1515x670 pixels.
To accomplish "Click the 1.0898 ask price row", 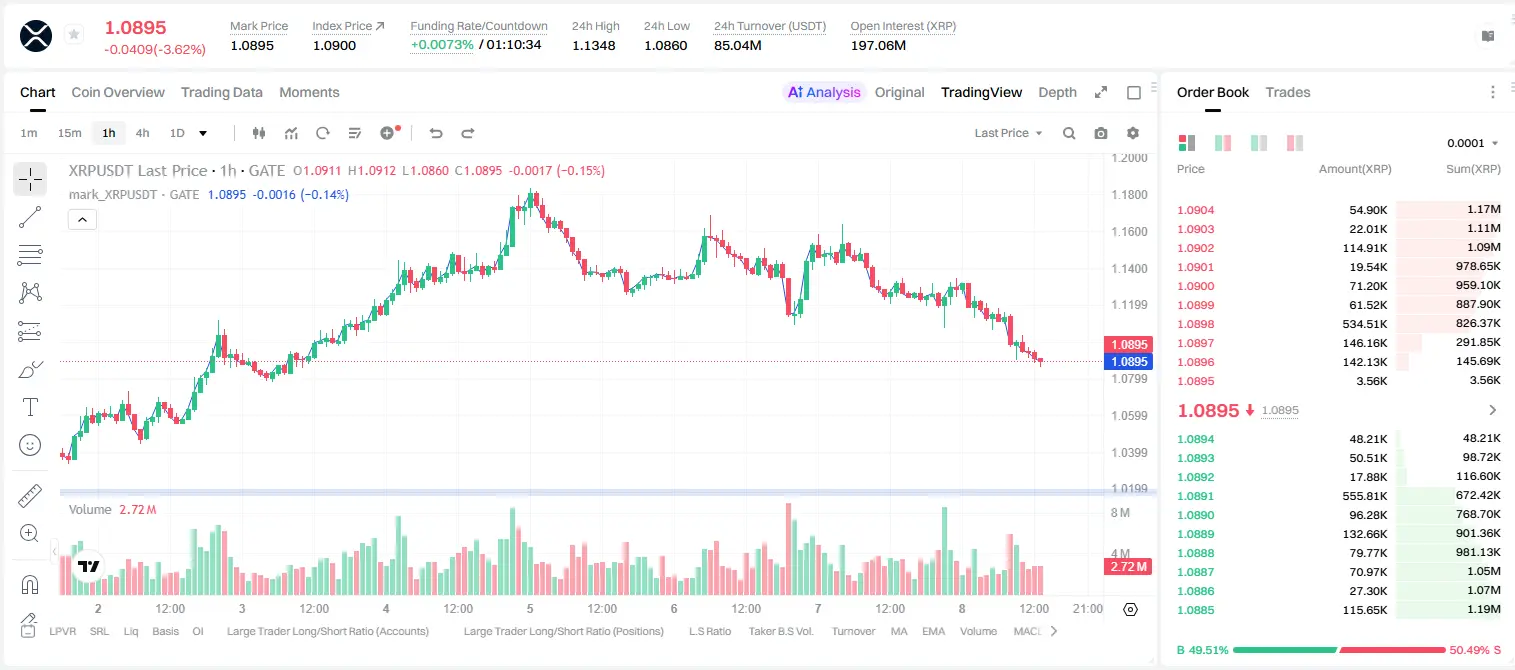I will coord(1339,324).
